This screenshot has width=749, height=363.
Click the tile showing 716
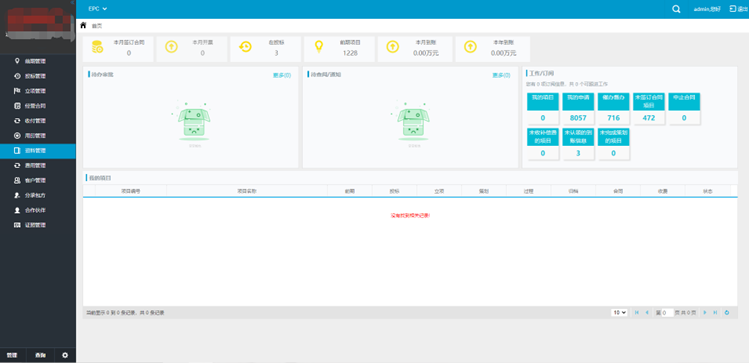coord(613,109)
